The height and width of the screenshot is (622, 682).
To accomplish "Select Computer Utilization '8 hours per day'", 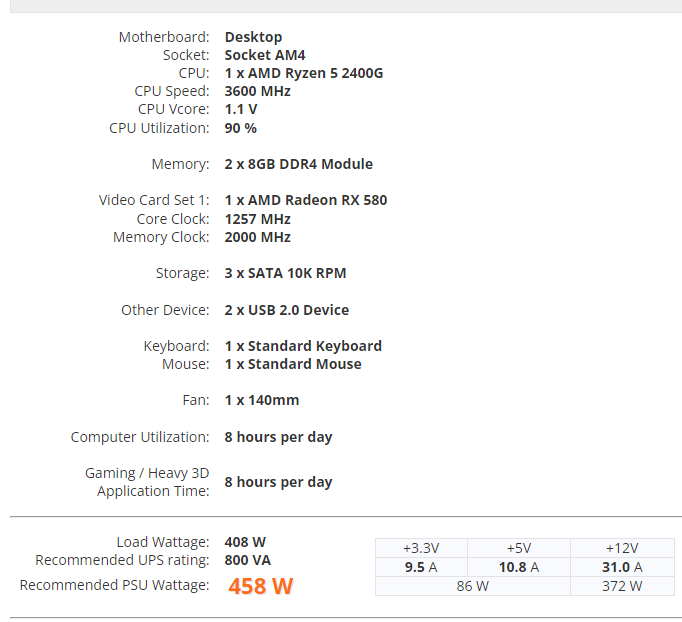I will pos(278,437).
